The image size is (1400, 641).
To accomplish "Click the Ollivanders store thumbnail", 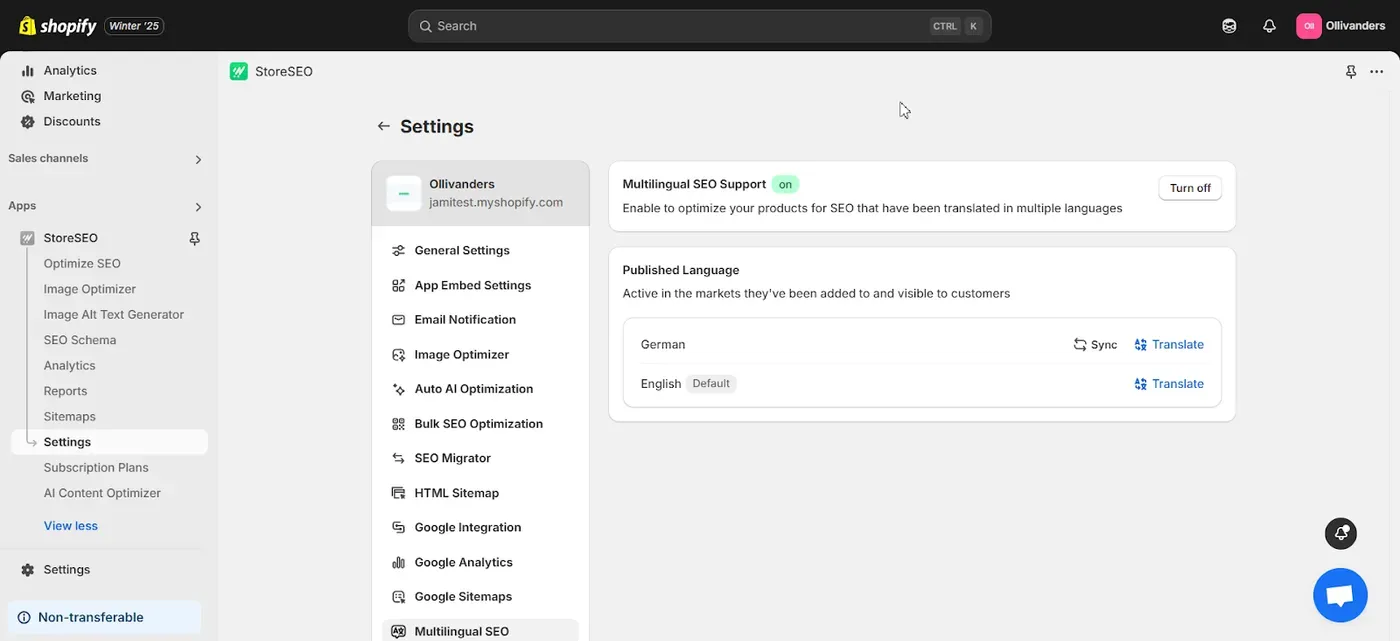I will [404, 193].
